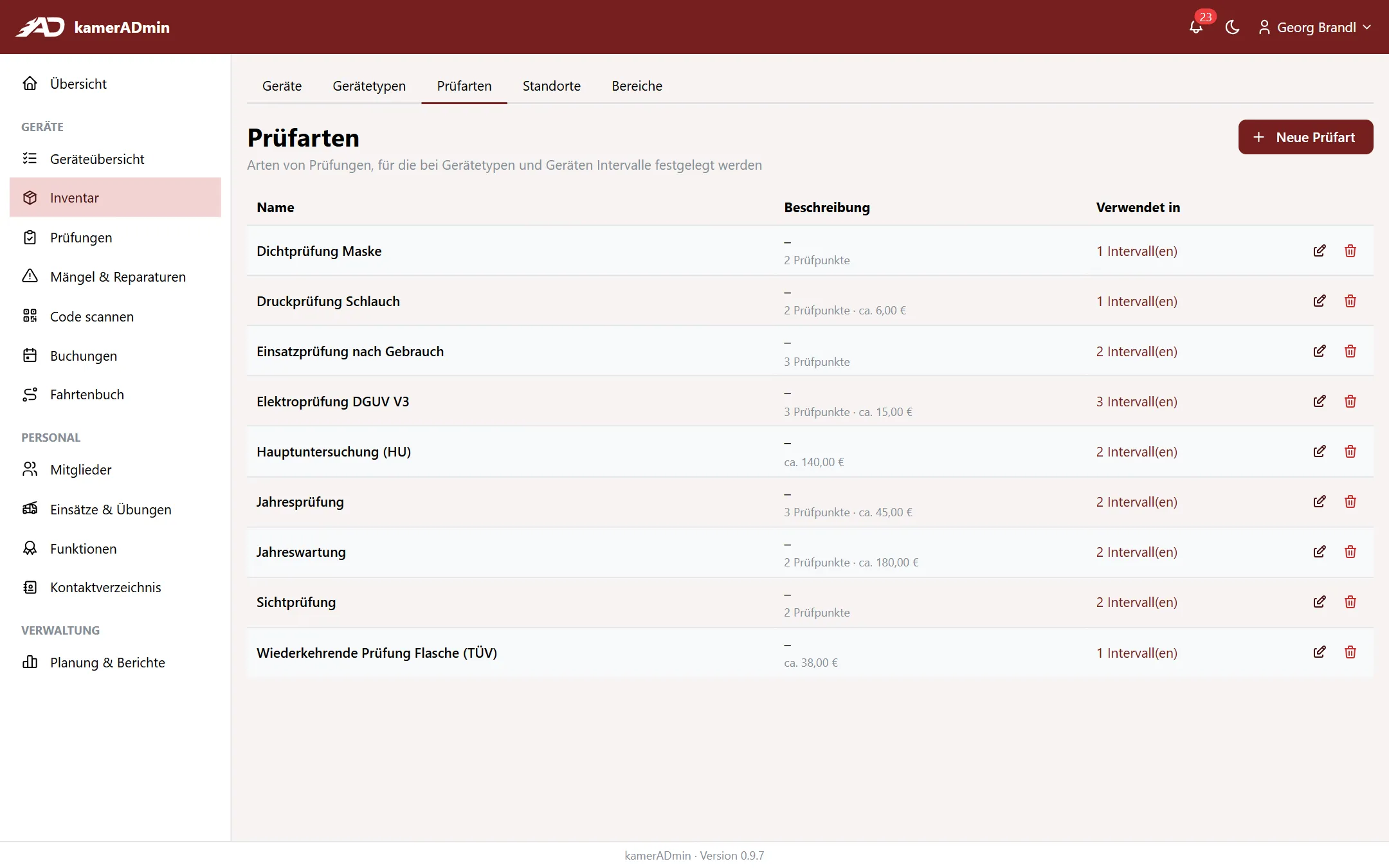Open the notifications bell with 23 alerts
The height and width of the screenshot is (868, 1389).
(1196, 27)
